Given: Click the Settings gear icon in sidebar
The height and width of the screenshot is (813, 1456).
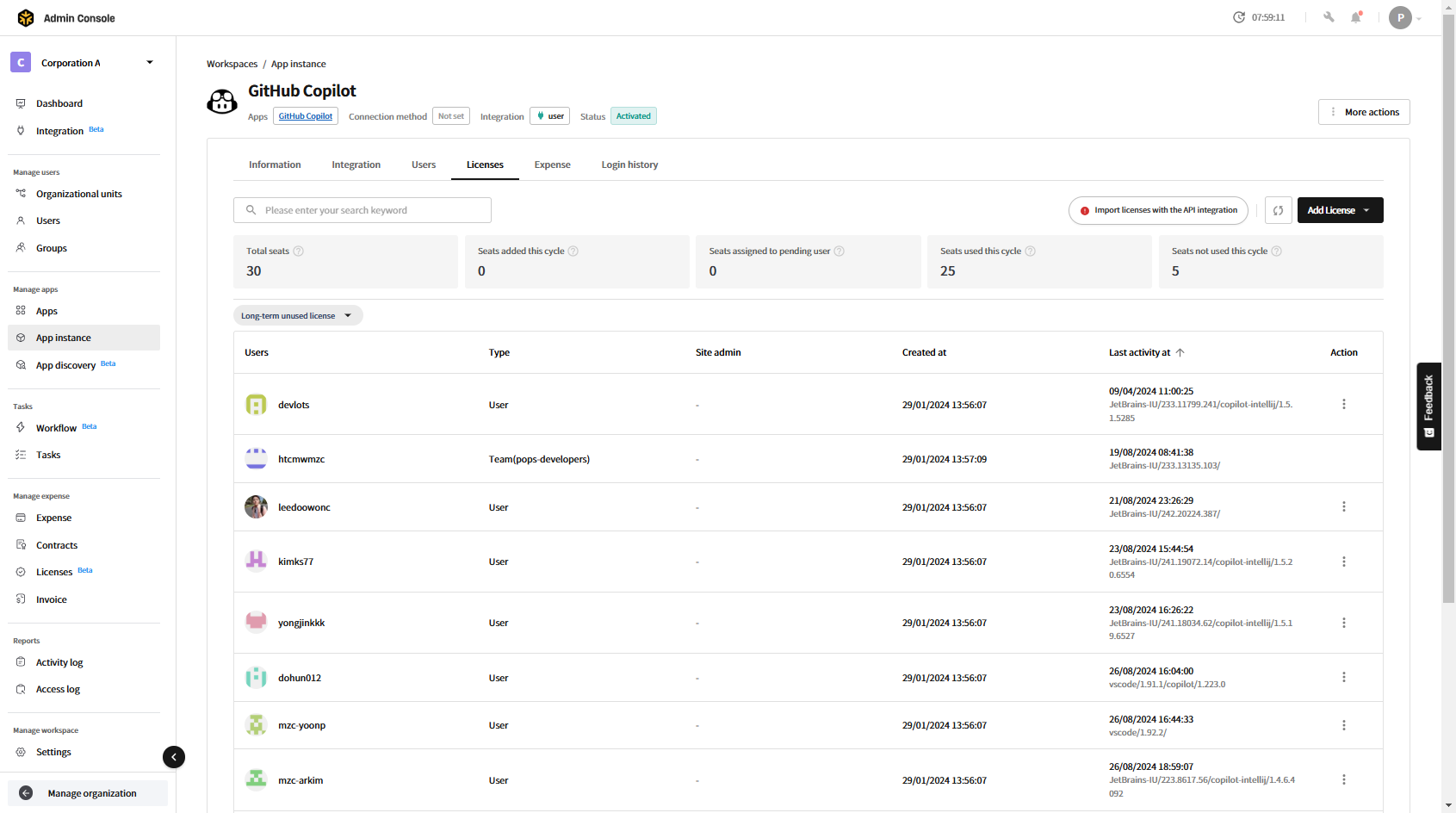Looking at the screenshot, I should [21, 752].
